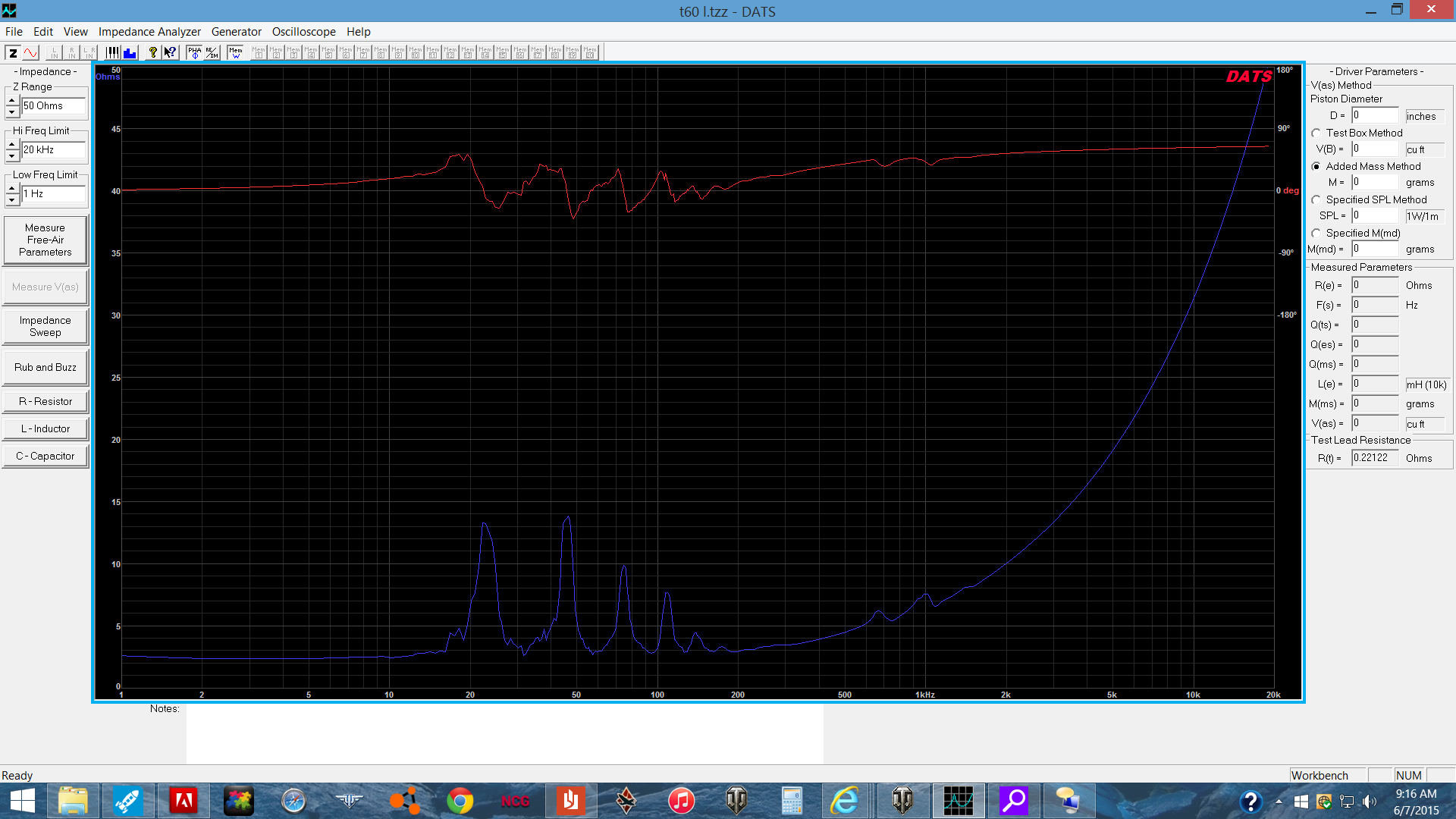Open the calculator from the taskbar
This screenshot has height=819, width=1456.
792,801
